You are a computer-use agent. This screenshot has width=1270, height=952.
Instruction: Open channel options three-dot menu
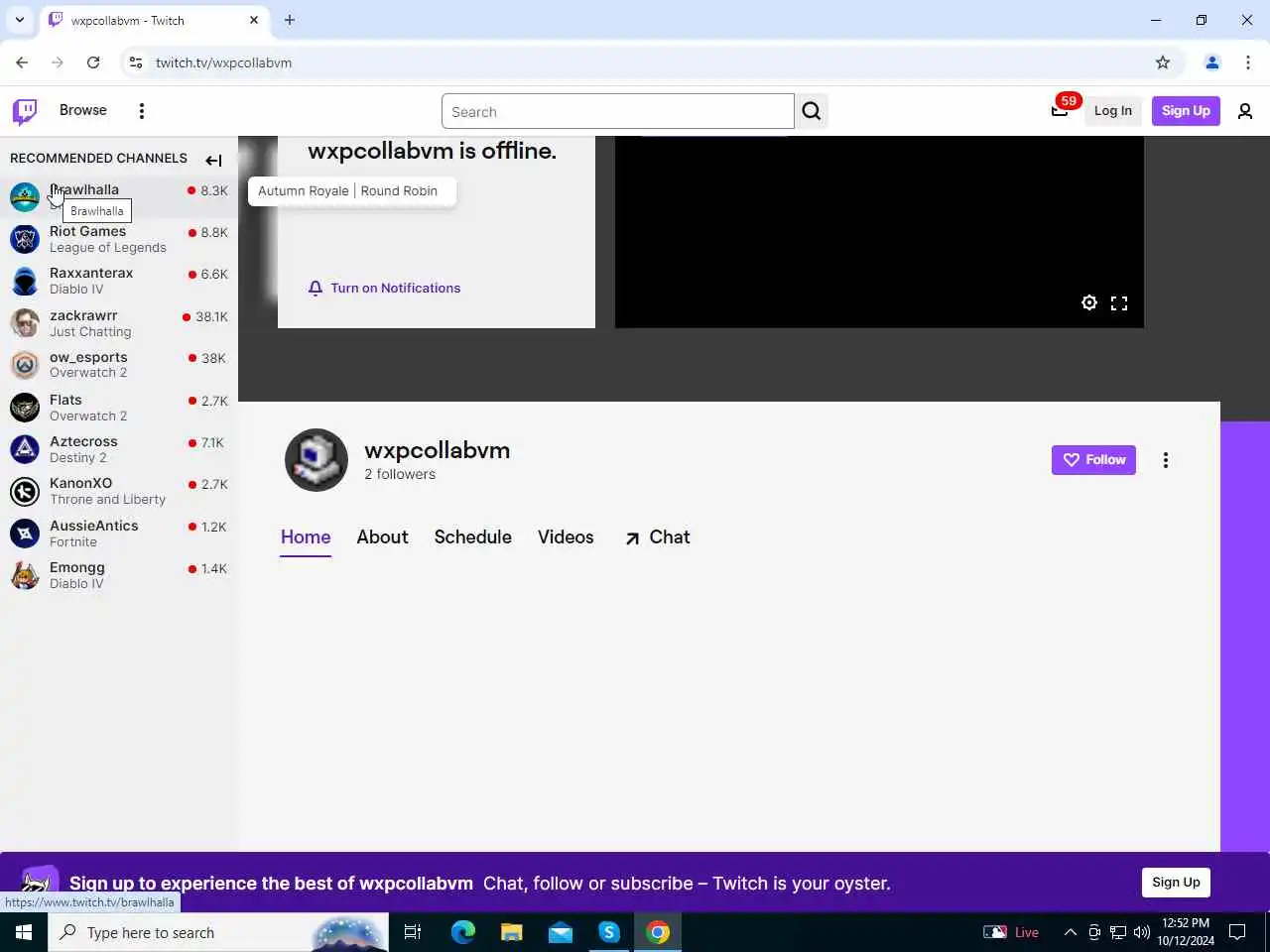tap(1166, 460)
